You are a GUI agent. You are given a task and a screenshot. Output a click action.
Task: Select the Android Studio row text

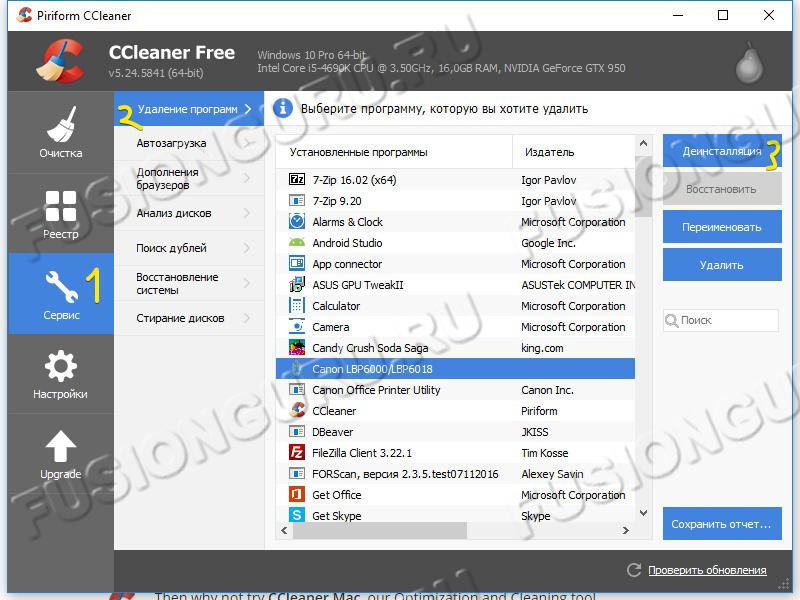[347, 243]
